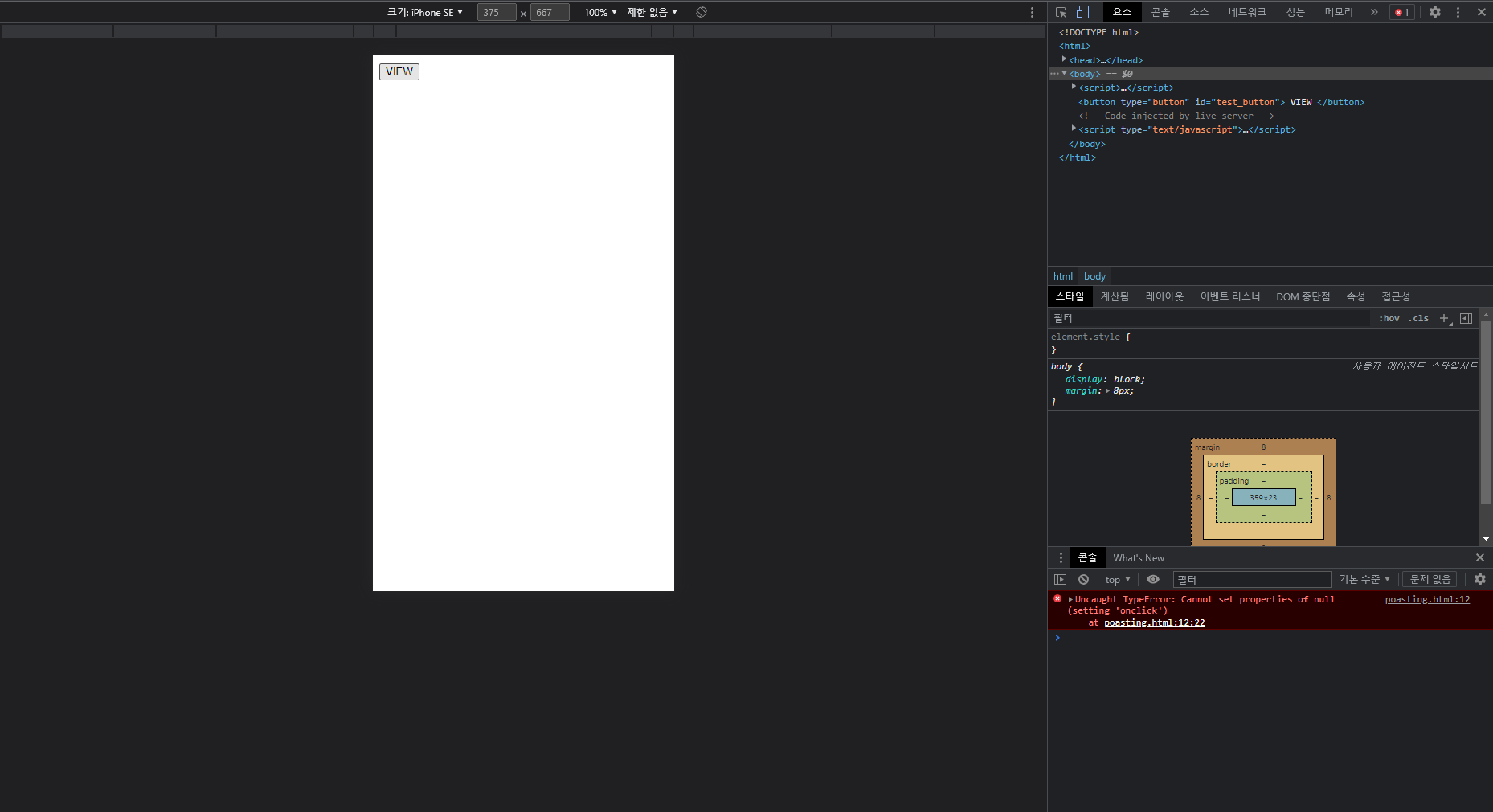The image size is (1493, 812).
Task: Click html in the breadcrumb bar
Action: point(1063,276)
